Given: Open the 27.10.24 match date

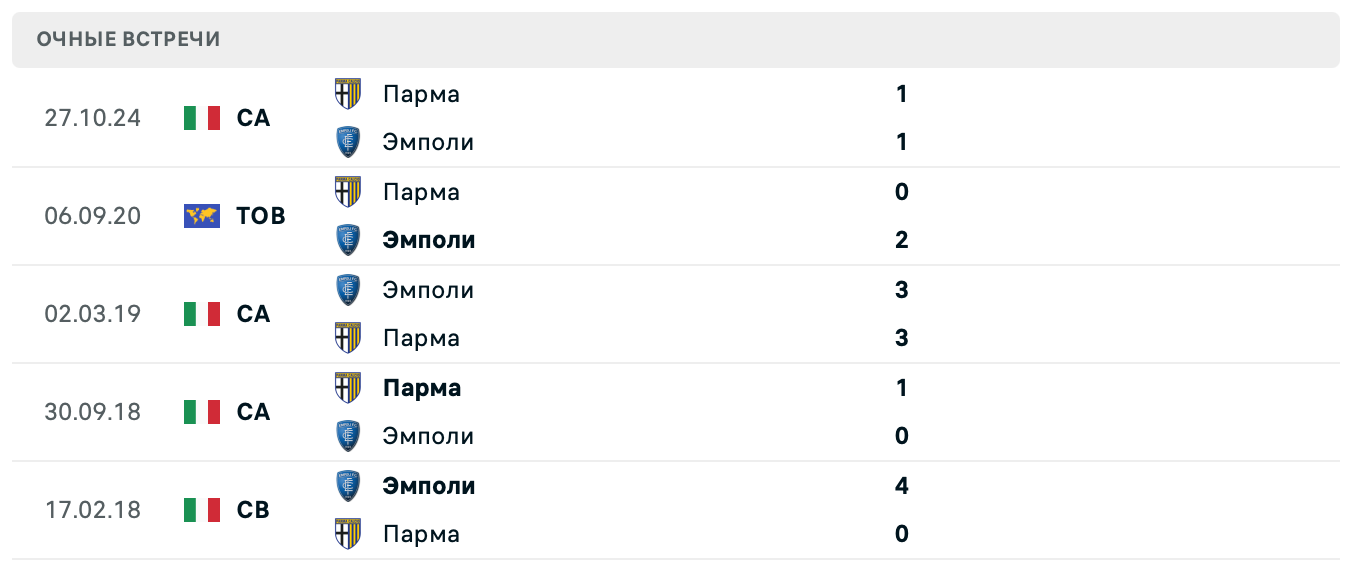Looking at the screenshot, I should coord(93,118).
